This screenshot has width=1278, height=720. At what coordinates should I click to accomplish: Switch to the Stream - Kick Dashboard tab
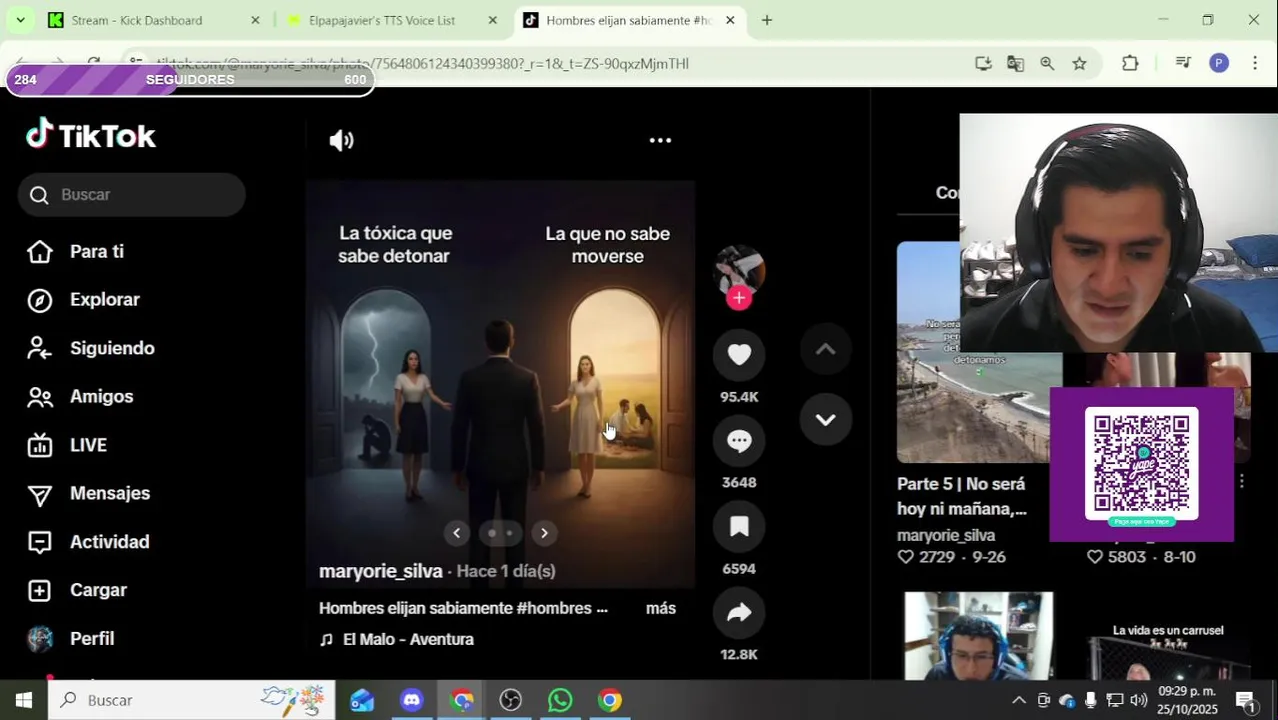137,20
